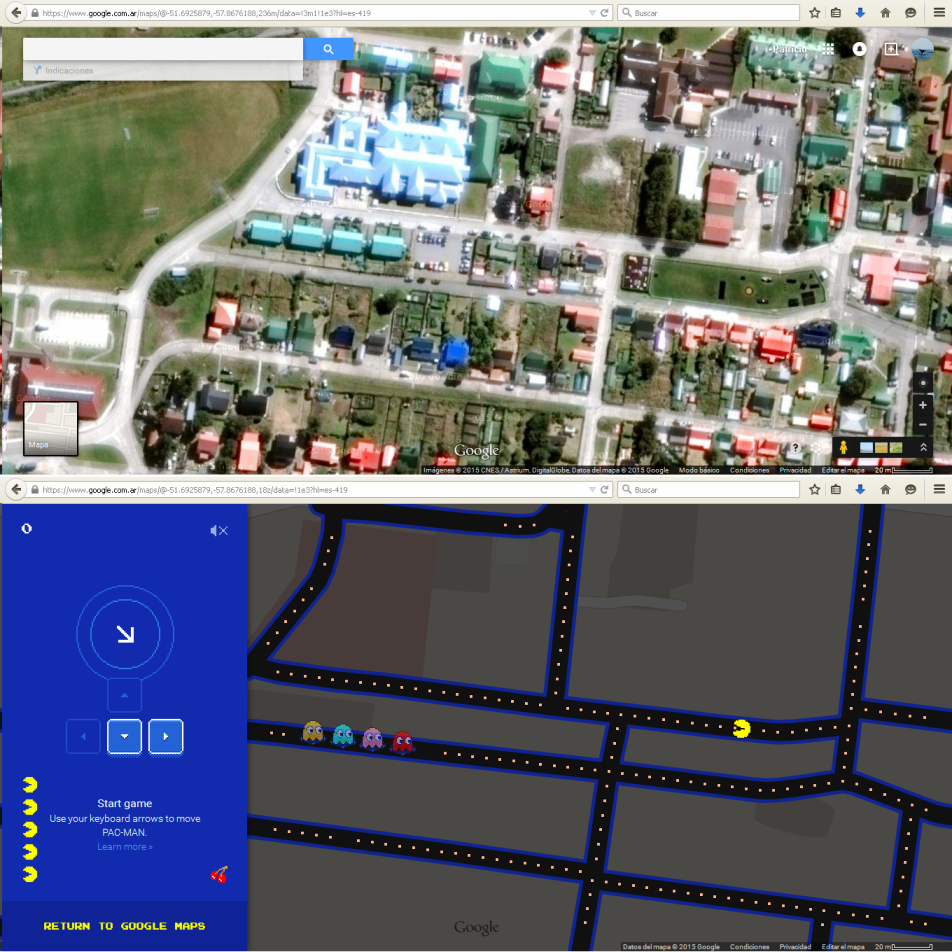952x952 pixels.
Task: Zoom in with the plus map button
Action: [x=923, y=405]
